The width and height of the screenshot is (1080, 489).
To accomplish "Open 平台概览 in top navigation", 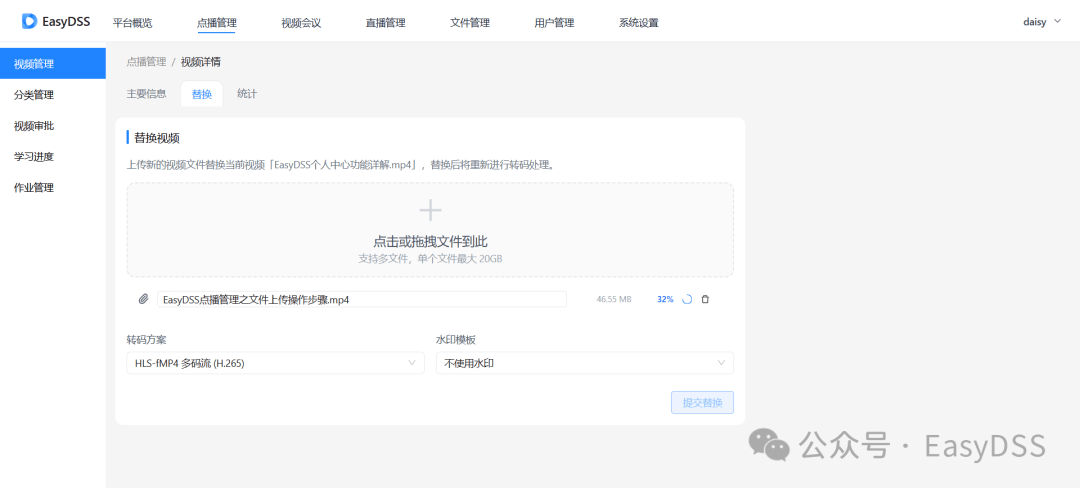I will 132,23.
